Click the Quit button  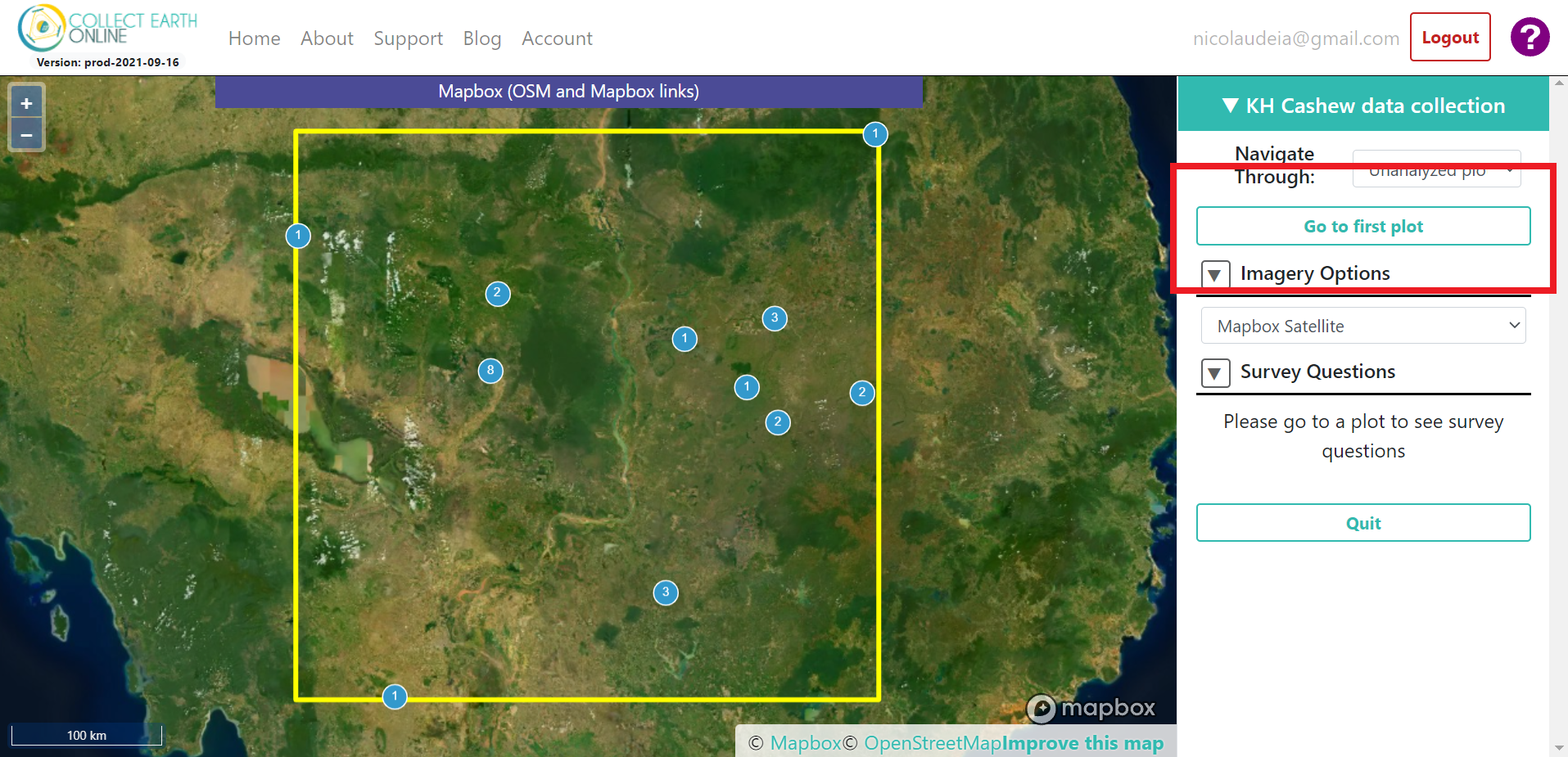click(x=1363, y=523)
